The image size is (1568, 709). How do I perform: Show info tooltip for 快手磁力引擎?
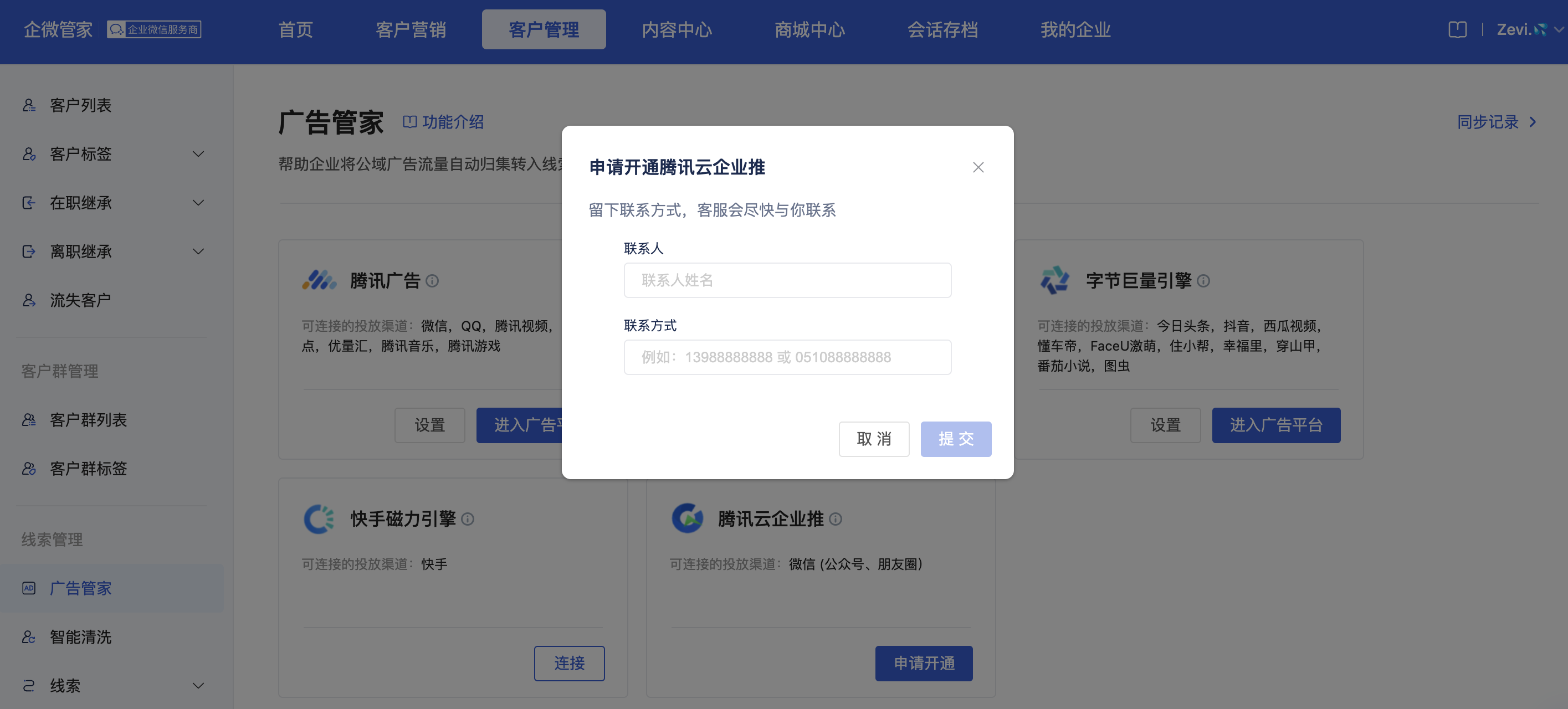468,518
